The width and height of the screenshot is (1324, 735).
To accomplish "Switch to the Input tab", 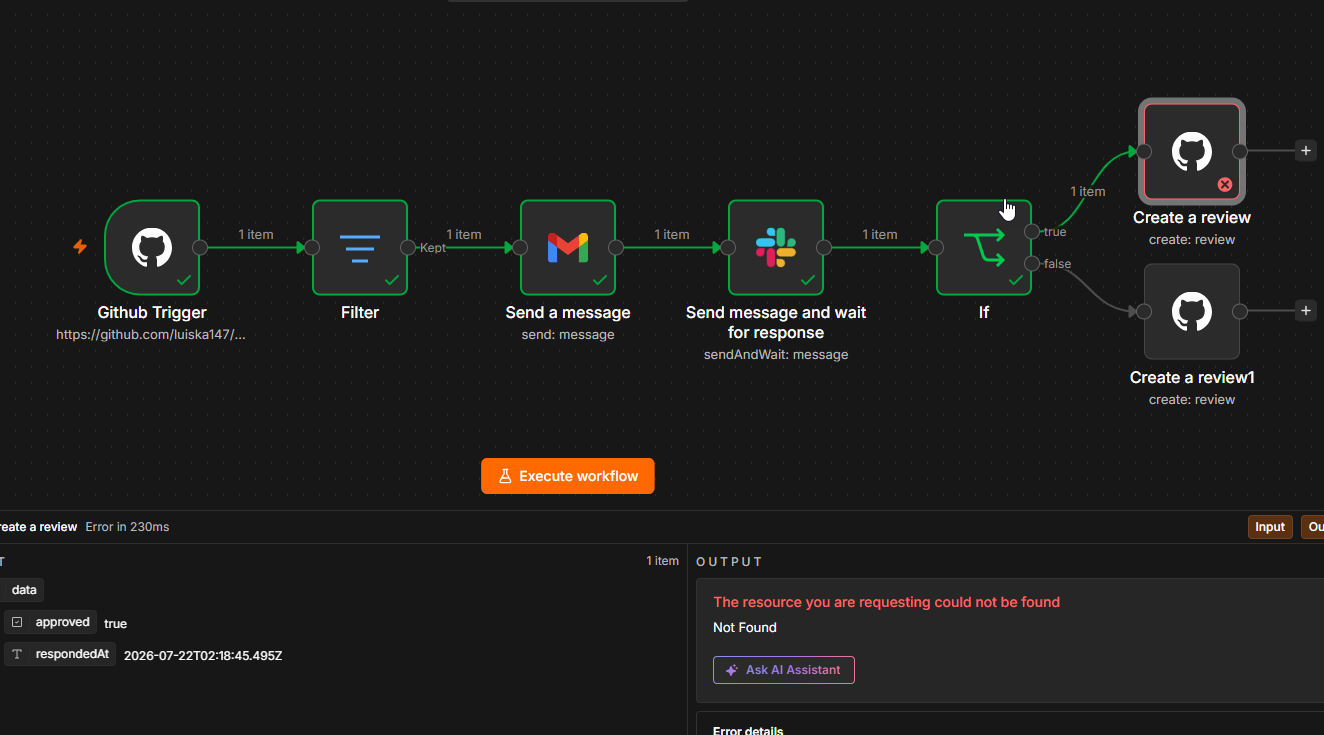I will [x=1270, y=527].
